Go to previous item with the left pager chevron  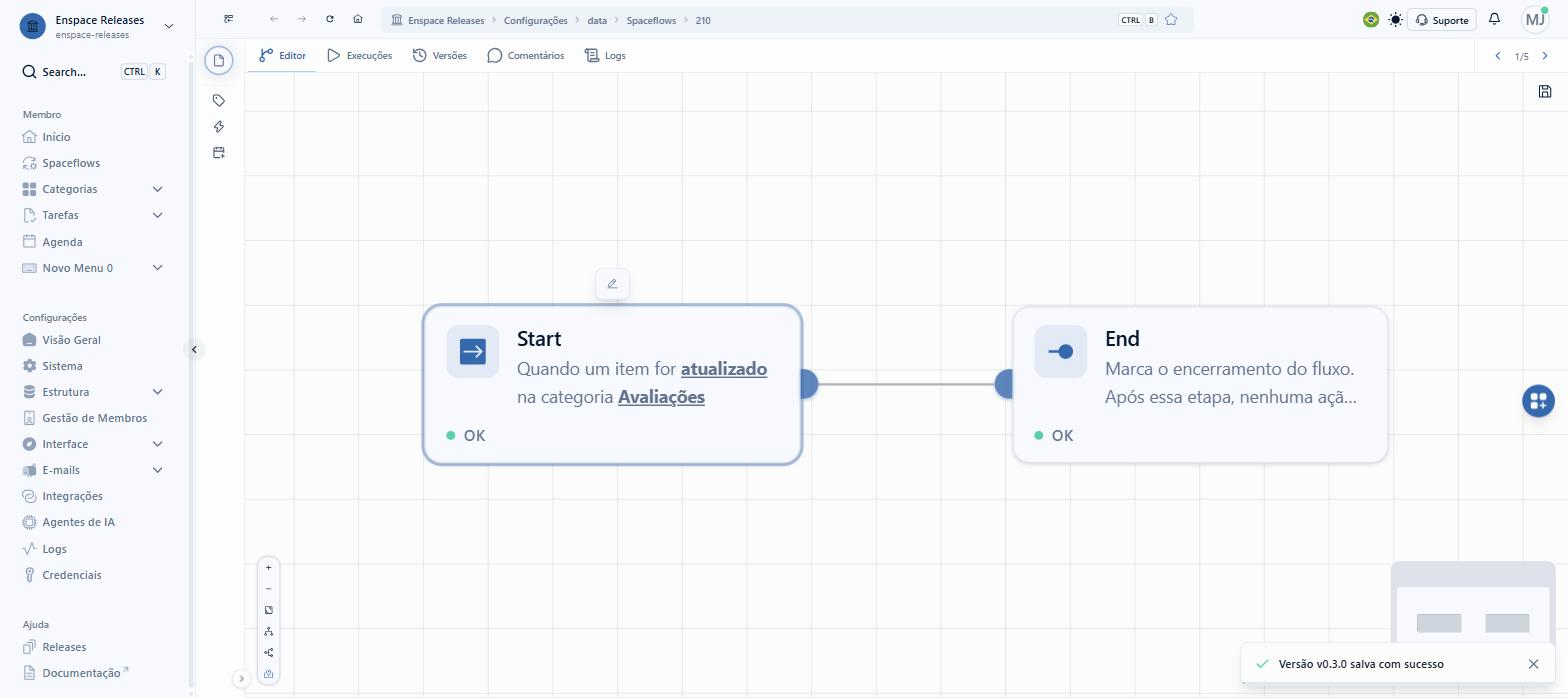(x=1498, y=56)
